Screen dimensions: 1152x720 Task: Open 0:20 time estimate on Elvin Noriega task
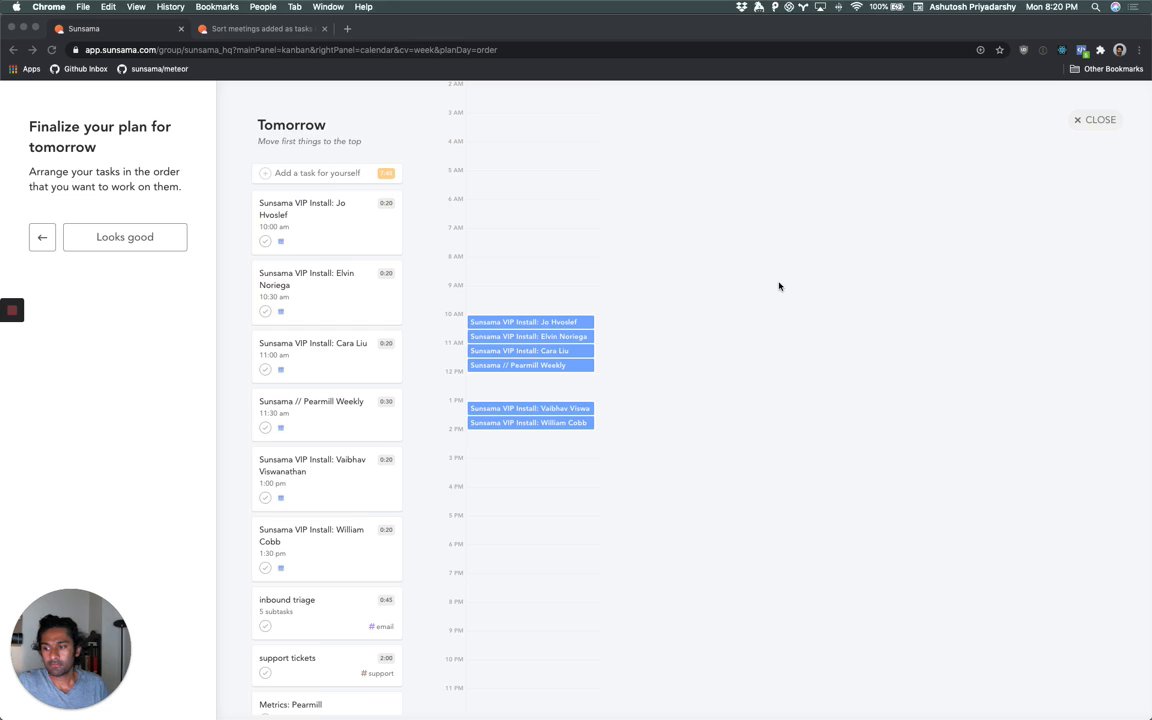click(x=386, y=273)
